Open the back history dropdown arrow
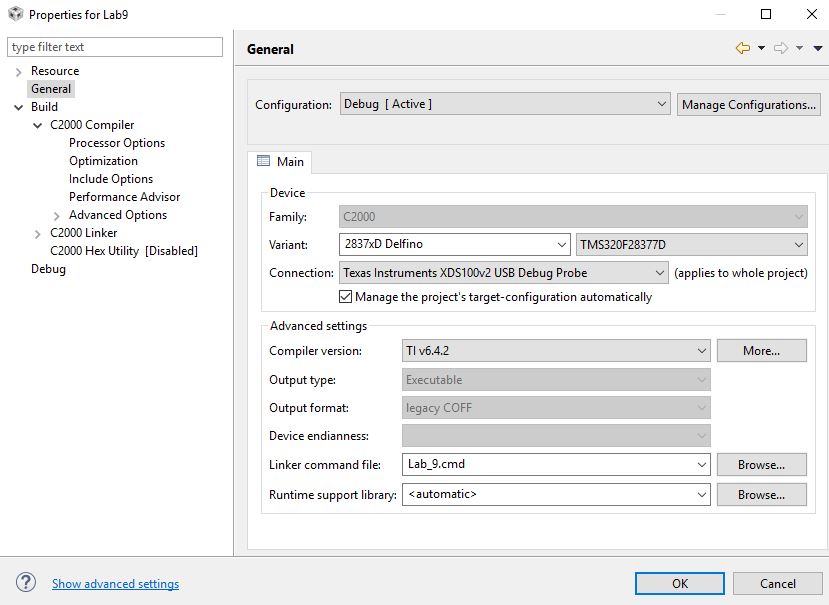 [761, 48]
